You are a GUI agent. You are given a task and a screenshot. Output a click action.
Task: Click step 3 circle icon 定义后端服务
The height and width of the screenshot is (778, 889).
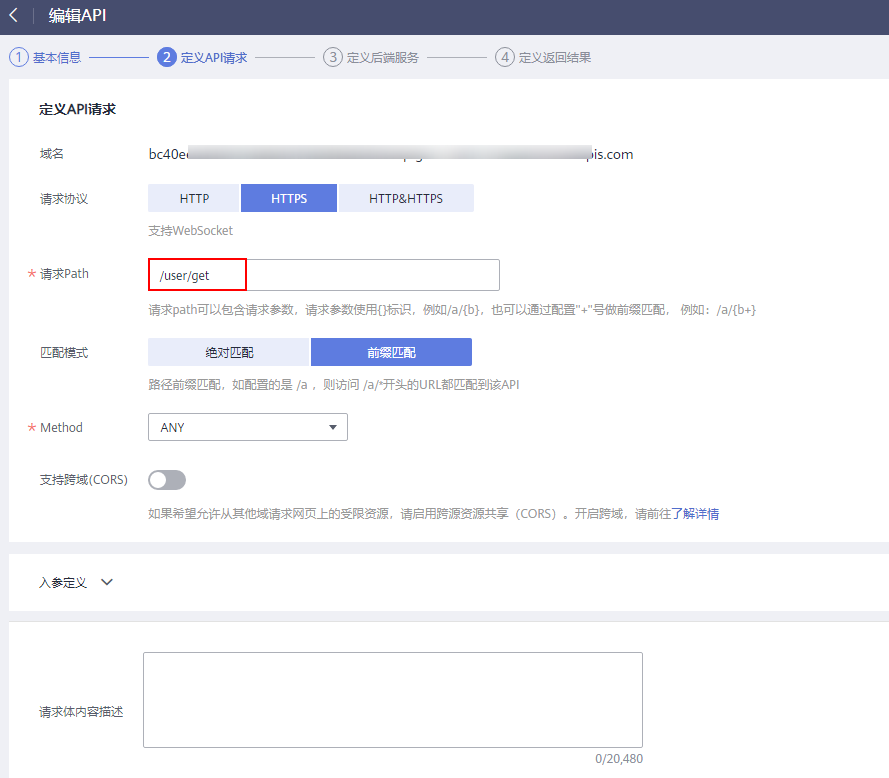333,57
